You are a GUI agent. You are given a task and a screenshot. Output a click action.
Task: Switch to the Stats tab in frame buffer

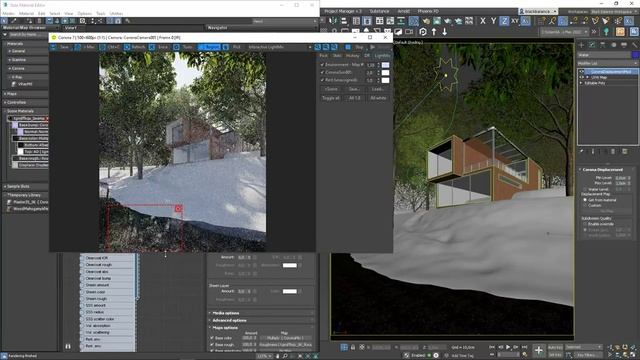pos(337,56)
